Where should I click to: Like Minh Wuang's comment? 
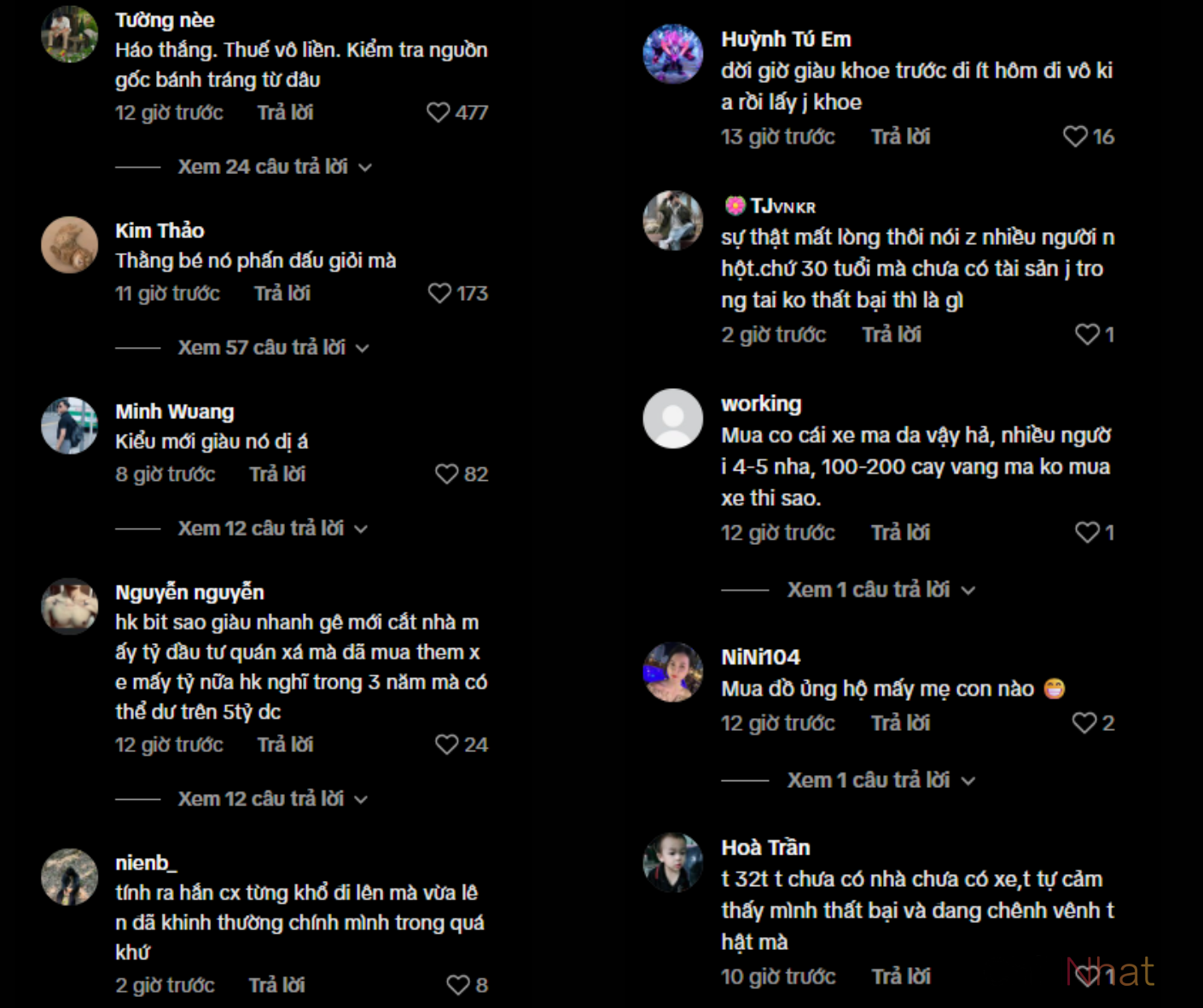click(x=447, y=474)
